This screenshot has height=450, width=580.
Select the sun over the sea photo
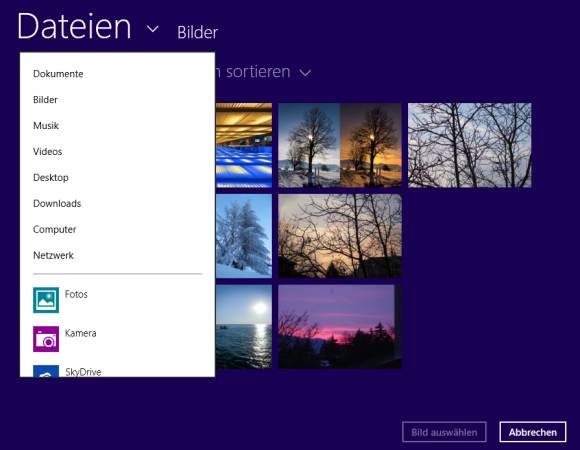244,326
